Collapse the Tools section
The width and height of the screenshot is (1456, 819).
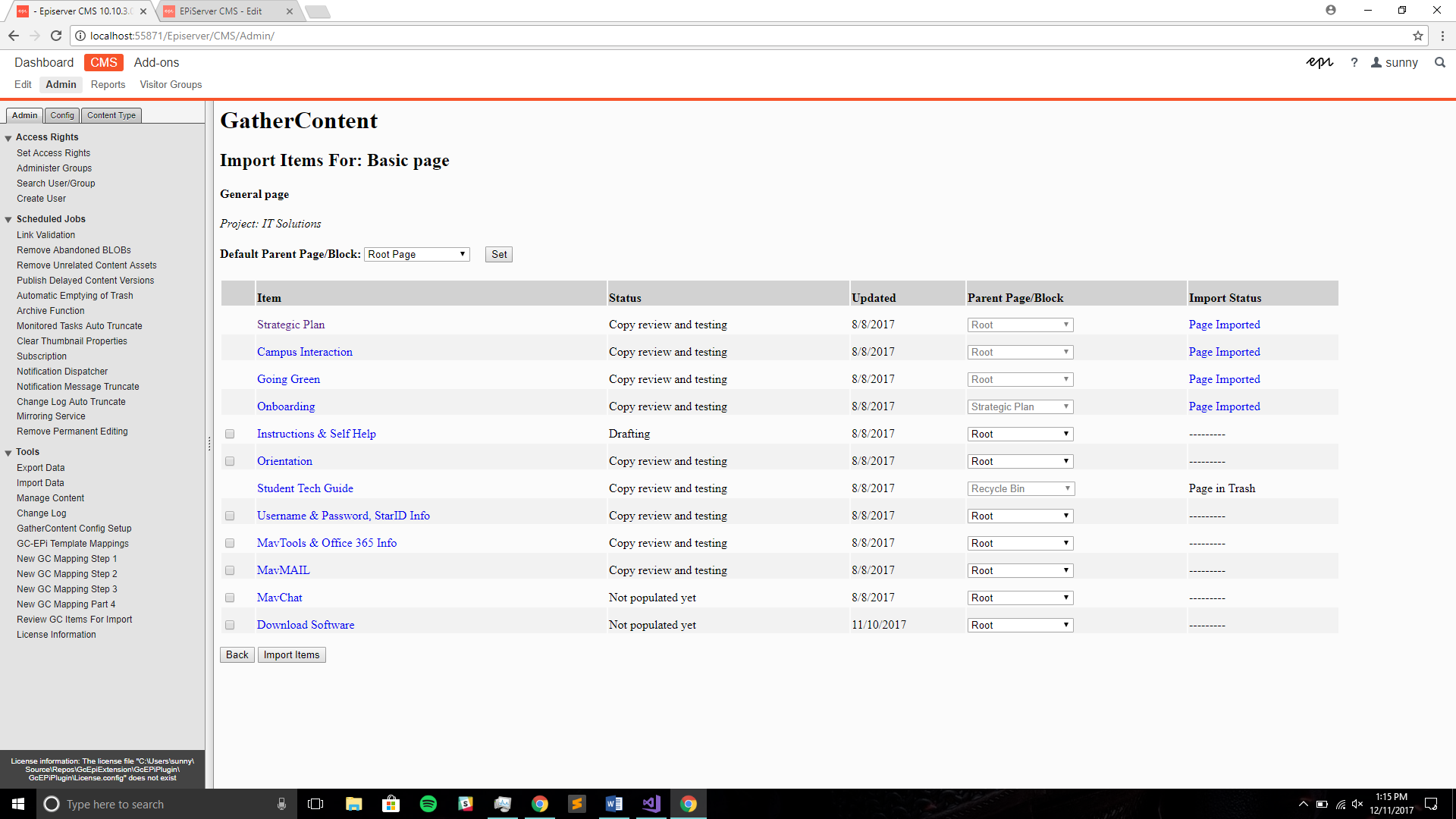(8, 453)
